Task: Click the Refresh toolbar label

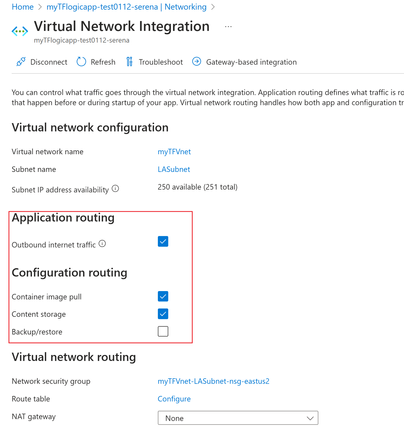Action: [103, 62]
